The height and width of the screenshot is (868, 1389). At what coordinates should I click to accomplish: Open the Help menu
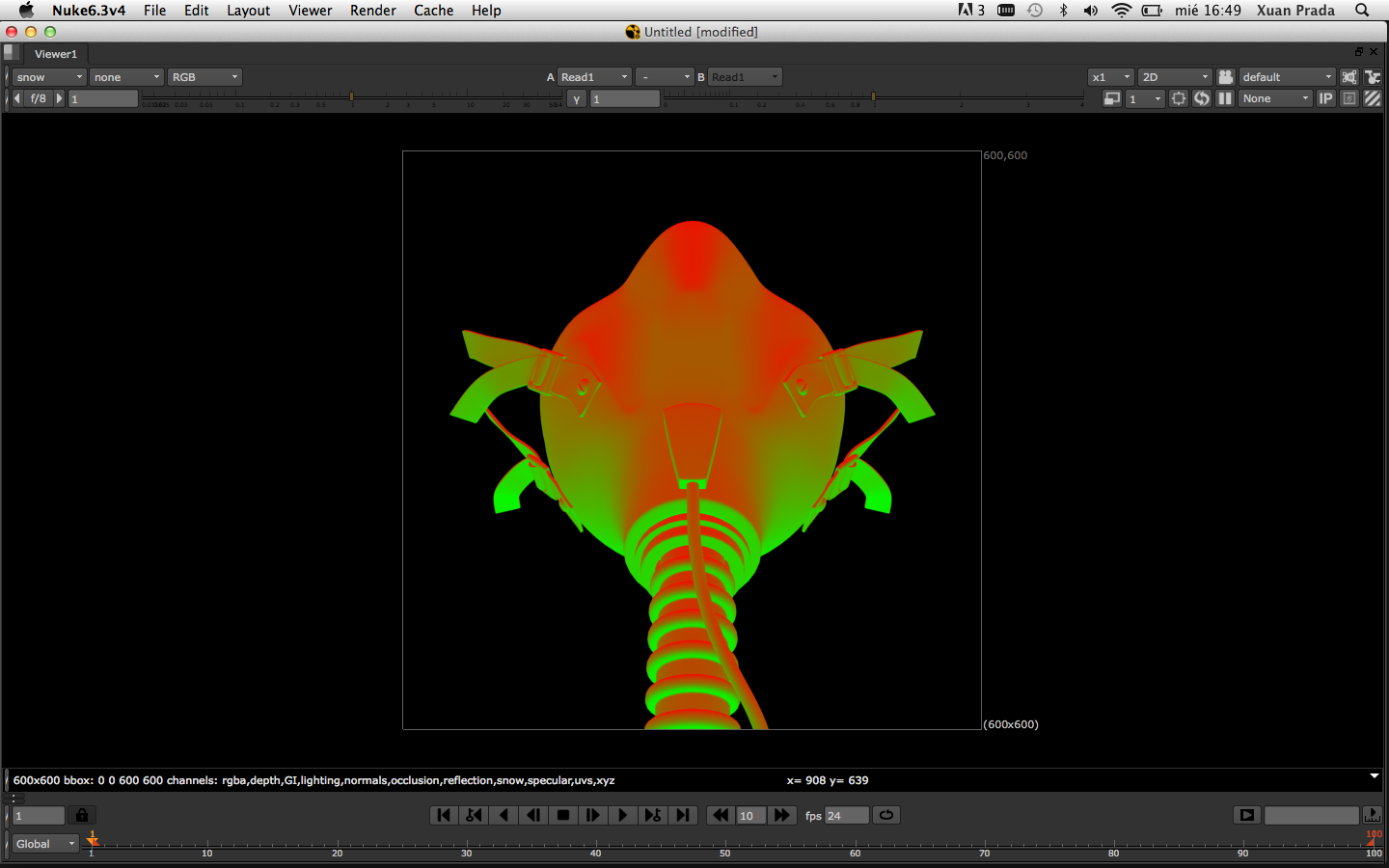[x=486, y=10]
